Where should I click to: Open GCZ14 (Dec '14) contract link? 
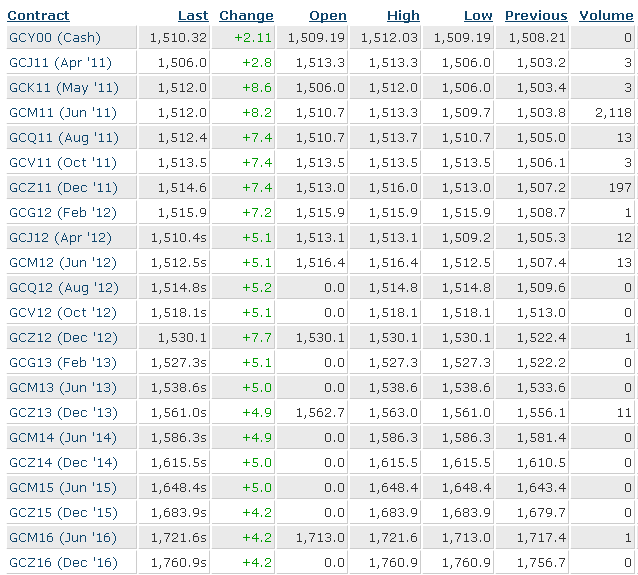pos(63,462)
